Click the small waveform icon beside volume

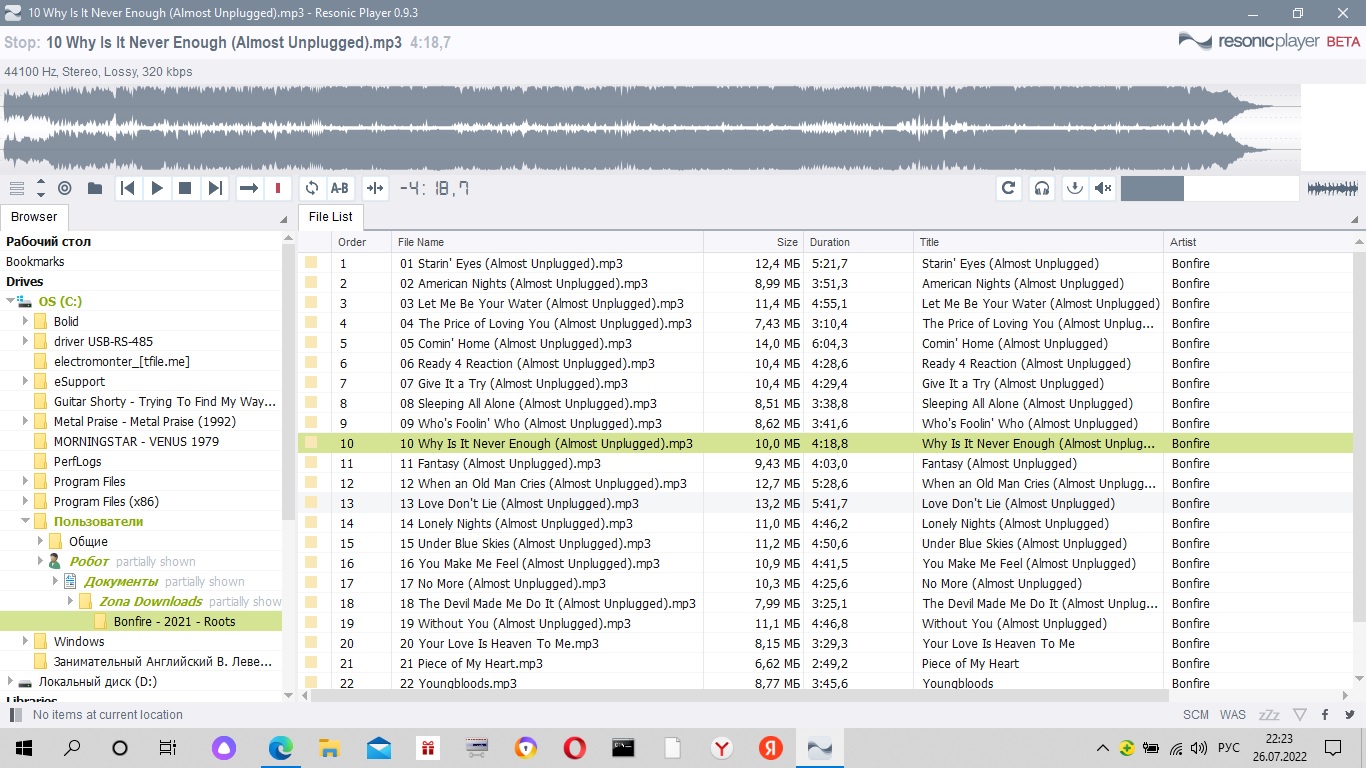point(1333,188)
